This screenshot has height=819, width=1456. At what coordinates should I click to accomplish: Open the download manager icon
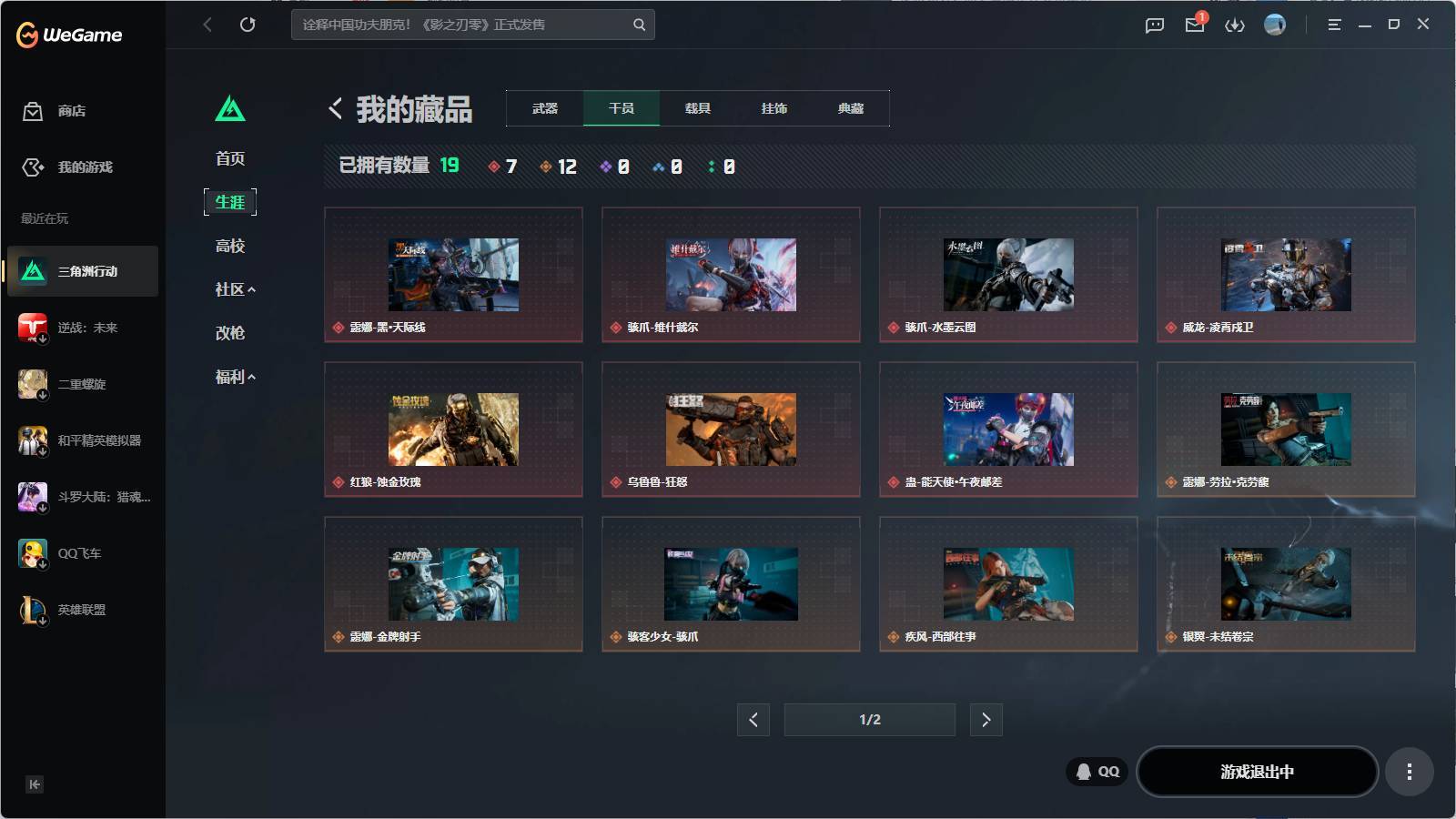tap(1235, 25)
